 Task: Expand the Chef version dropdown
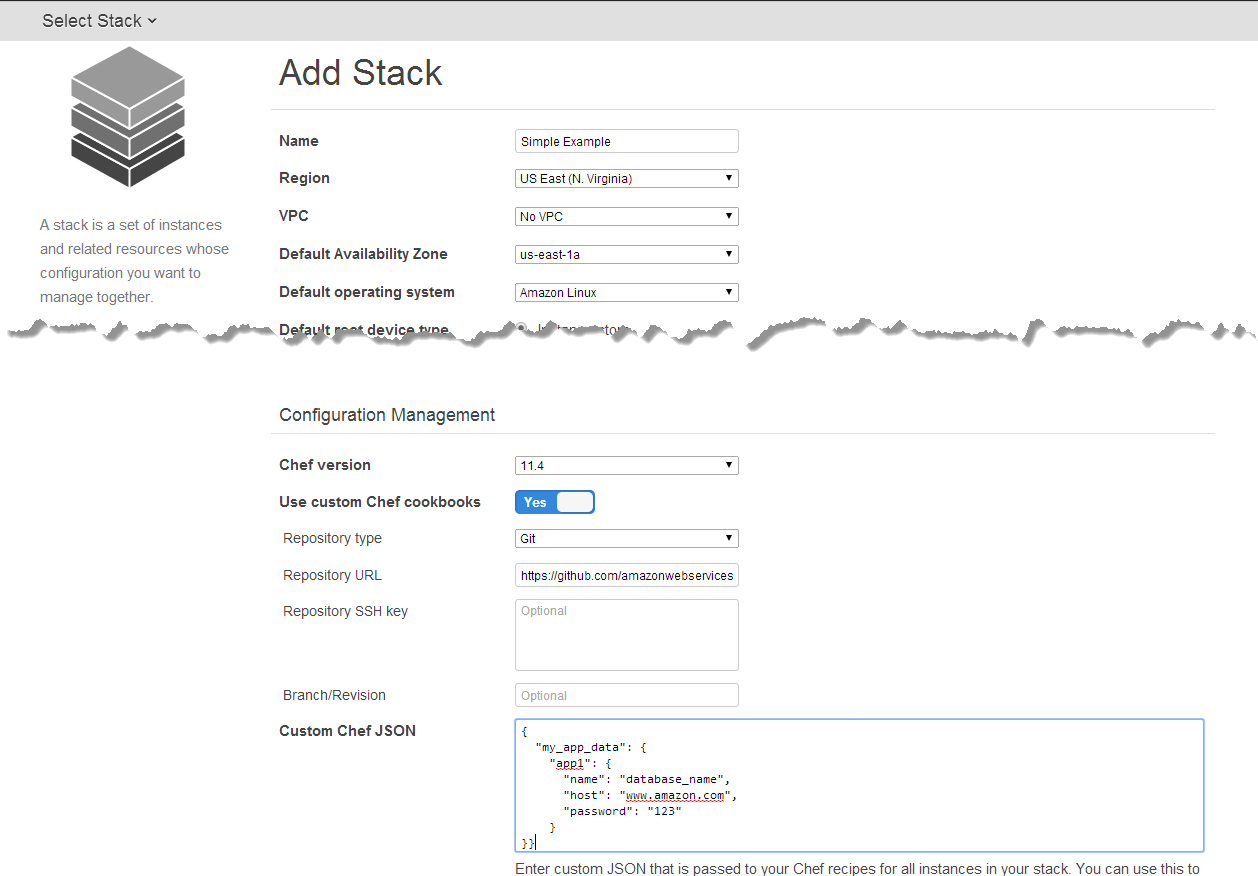coord(626,465)
